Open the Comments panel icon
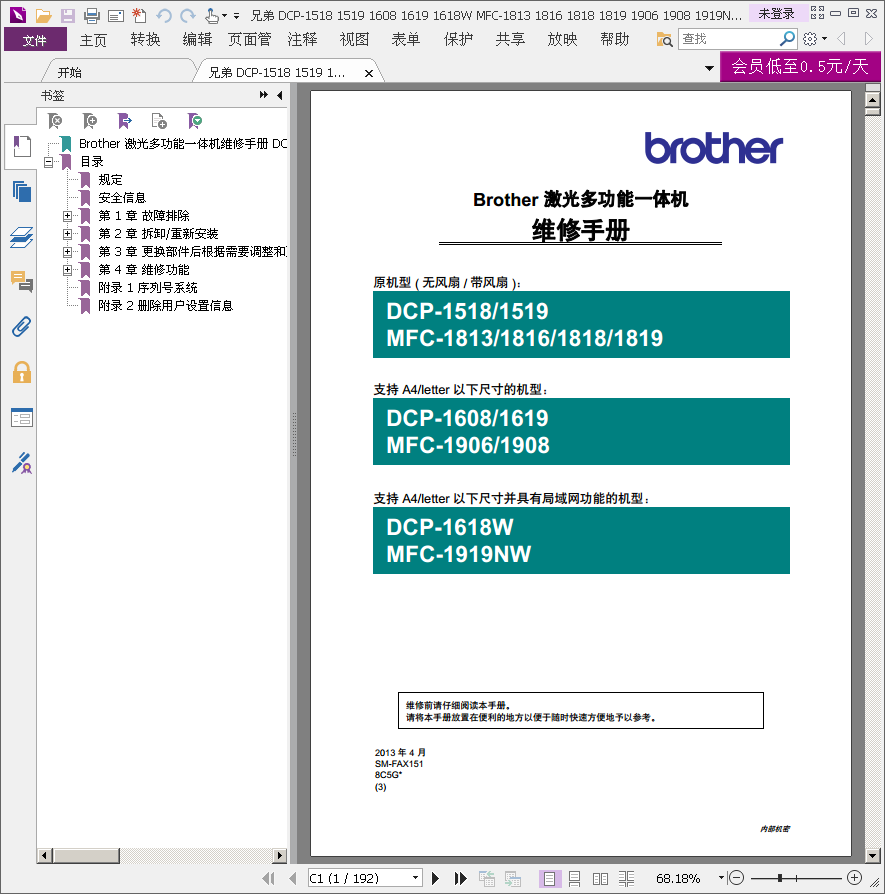This screenshot has width=885, height=894. [22, 282]
